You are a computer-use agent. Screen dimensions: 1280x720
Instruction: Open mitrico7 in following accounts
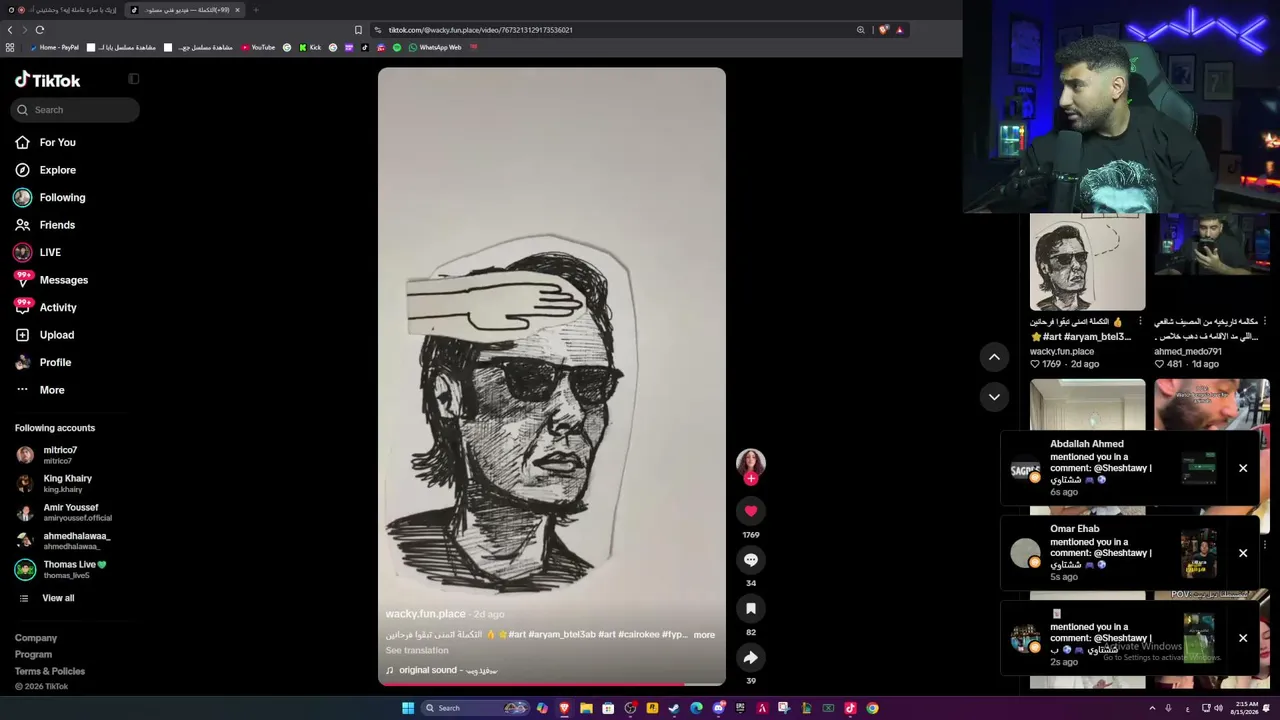pos(47,455)
